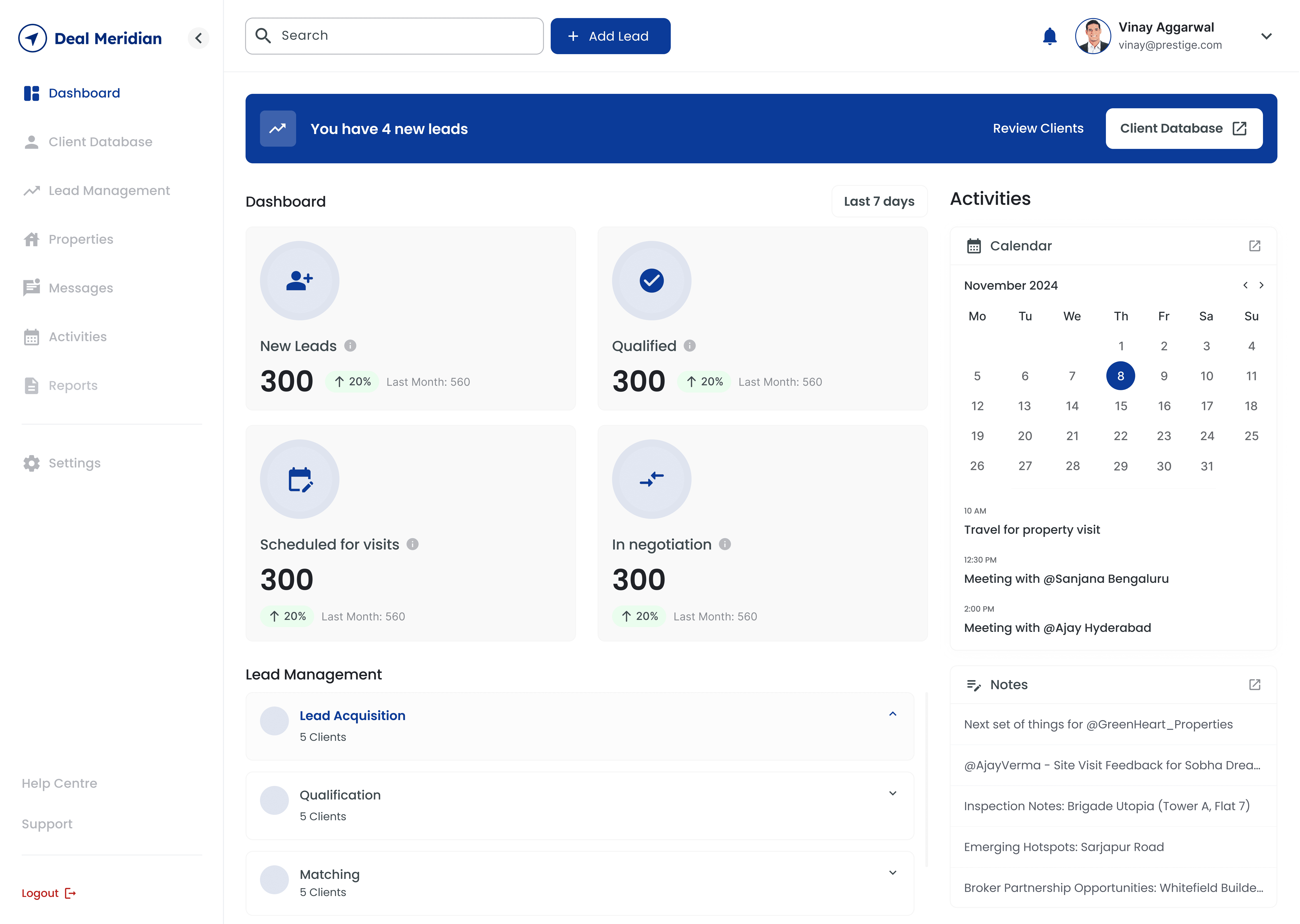The image size is (1300, 924).
Task: Expand the Qualification section
Action: pos(892,793)
